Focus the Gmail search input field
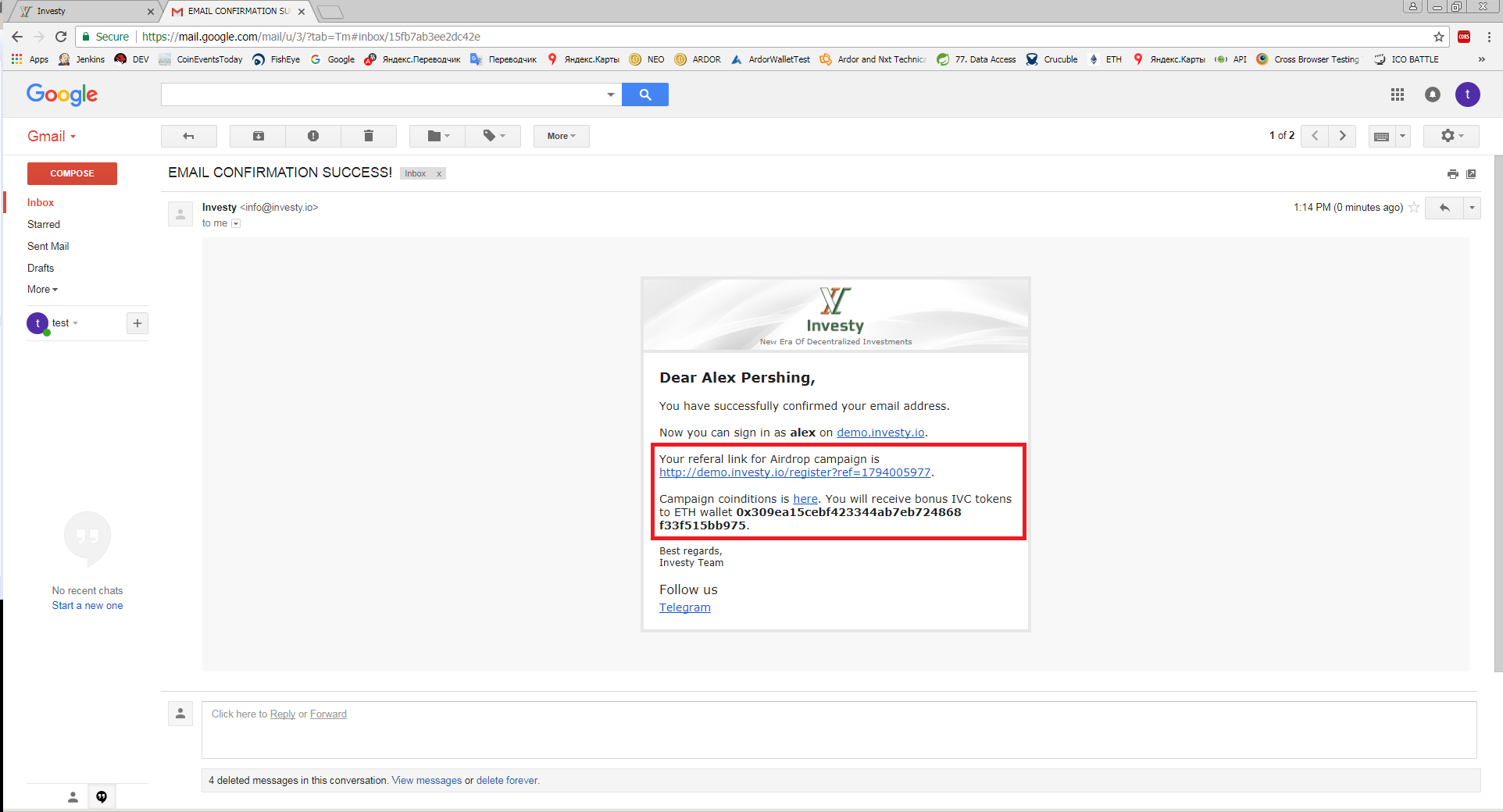1503x812 pixels. (x=383, y=94)
